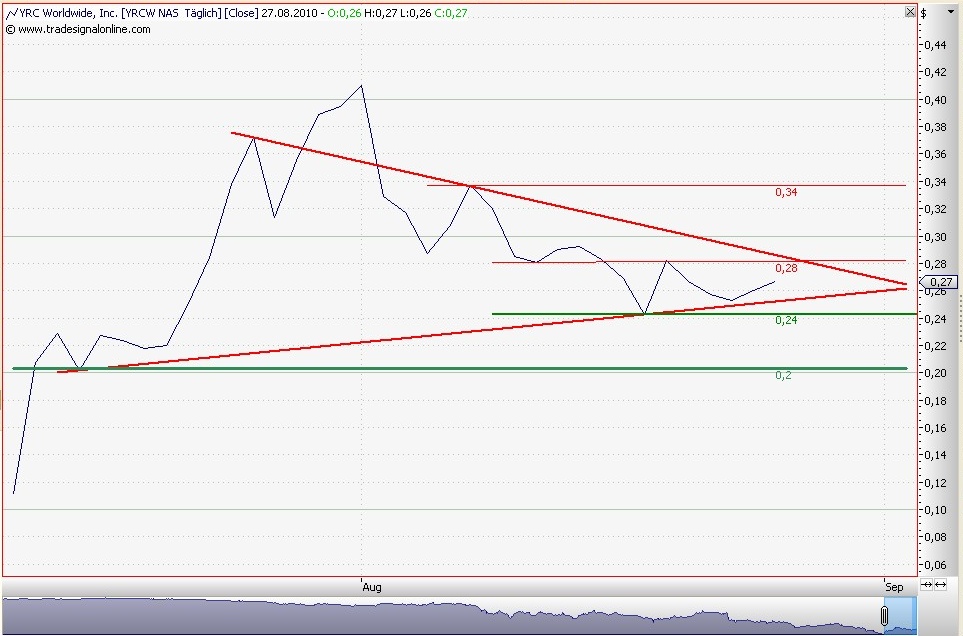Click the Sep label on the time axis

coord(895,587)
